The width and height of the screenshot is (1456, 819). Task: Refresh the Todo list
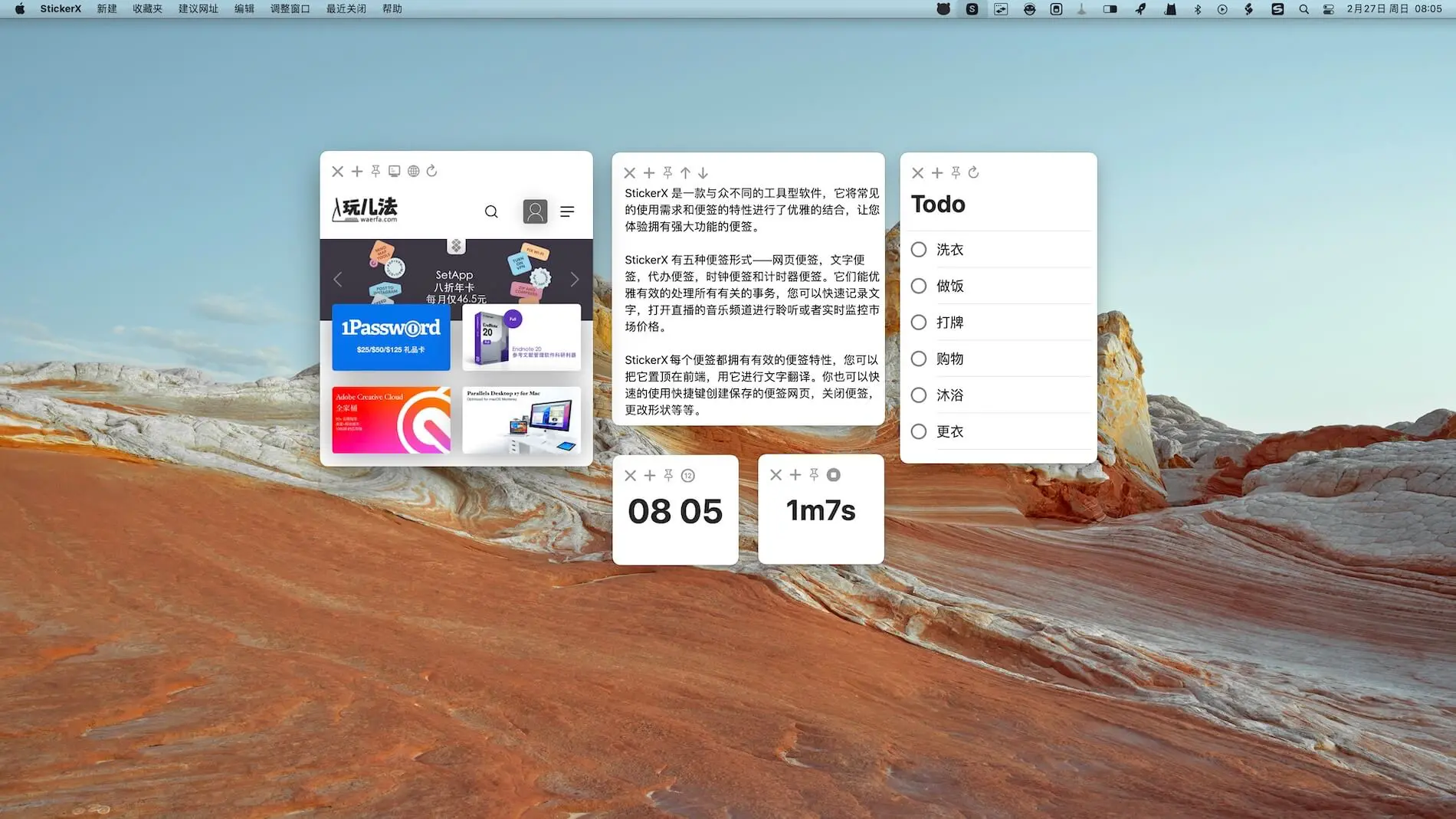(x=974, y=172)
